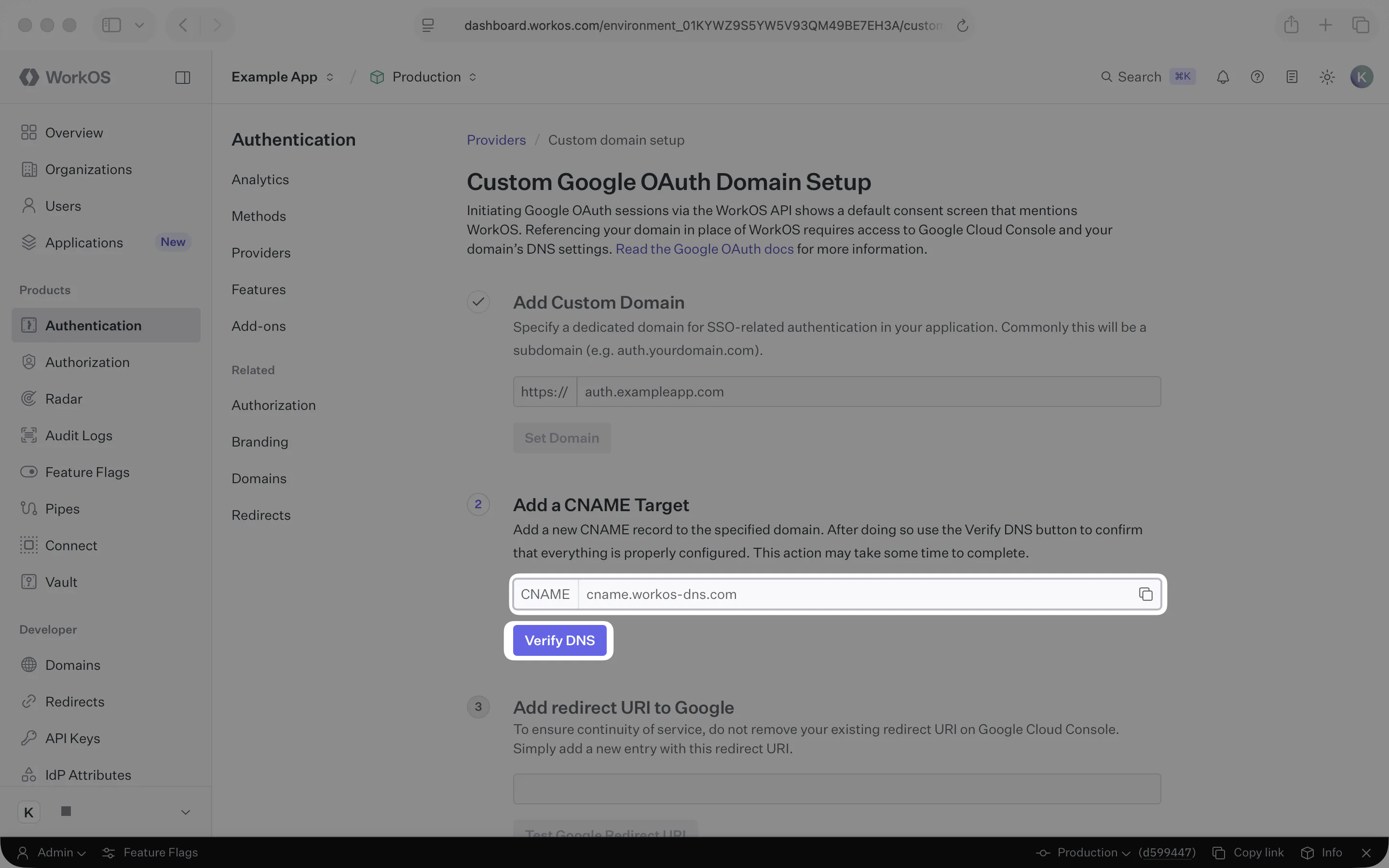Expand the Admin dropdown in bottom bar

click(x=52, y=853)
